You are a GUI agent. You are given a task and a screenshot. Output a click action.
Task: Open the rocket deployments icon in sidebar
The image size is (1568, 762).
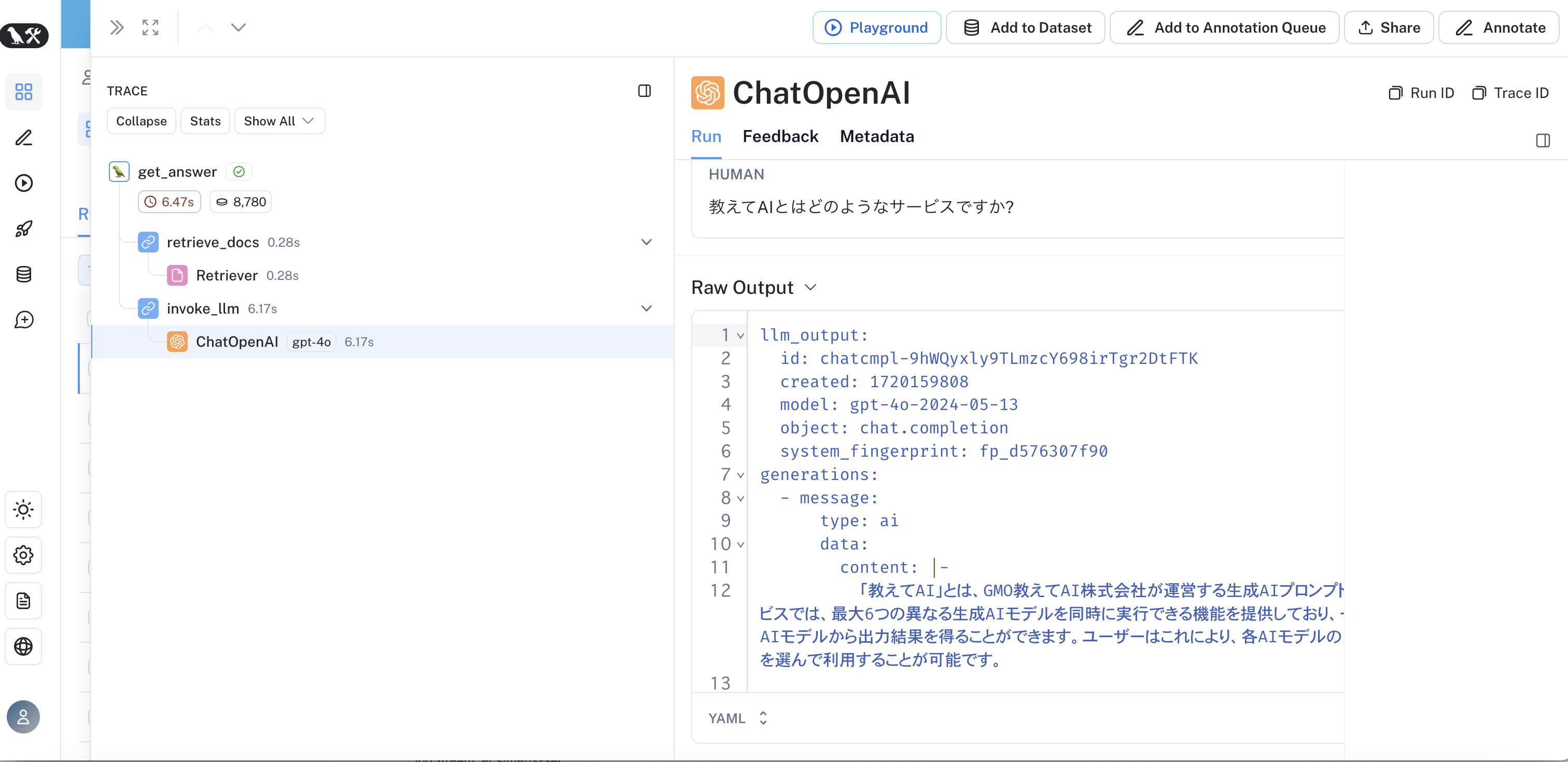click(24, 229)
